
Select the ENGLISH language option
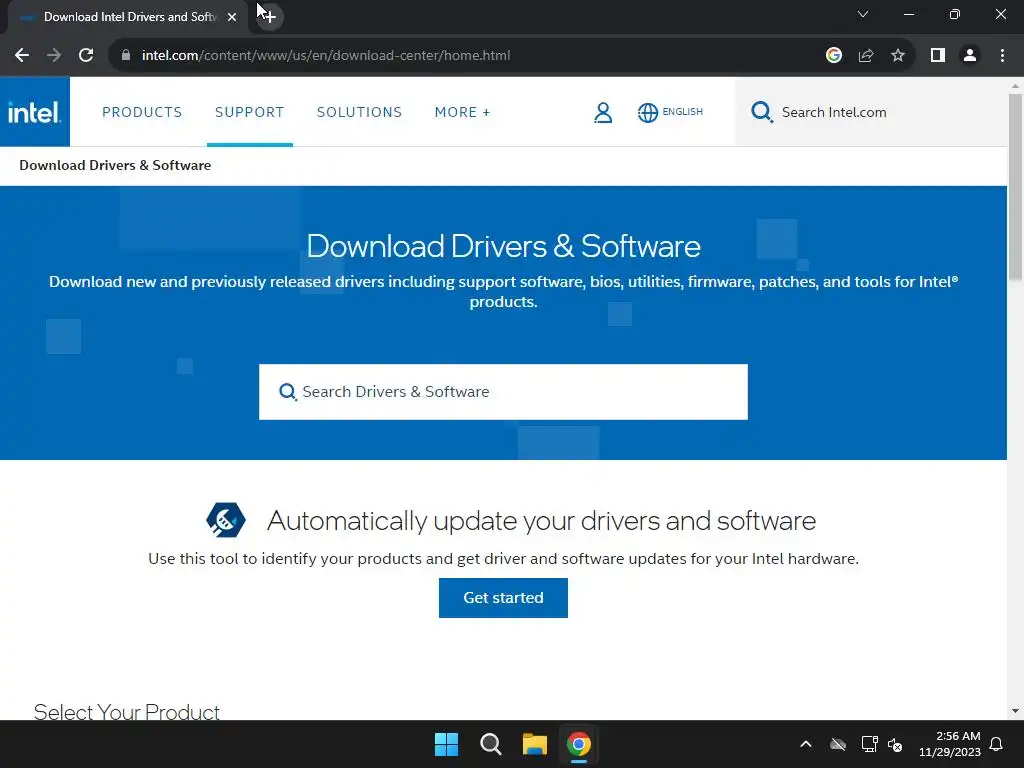(x=682, y=112)
